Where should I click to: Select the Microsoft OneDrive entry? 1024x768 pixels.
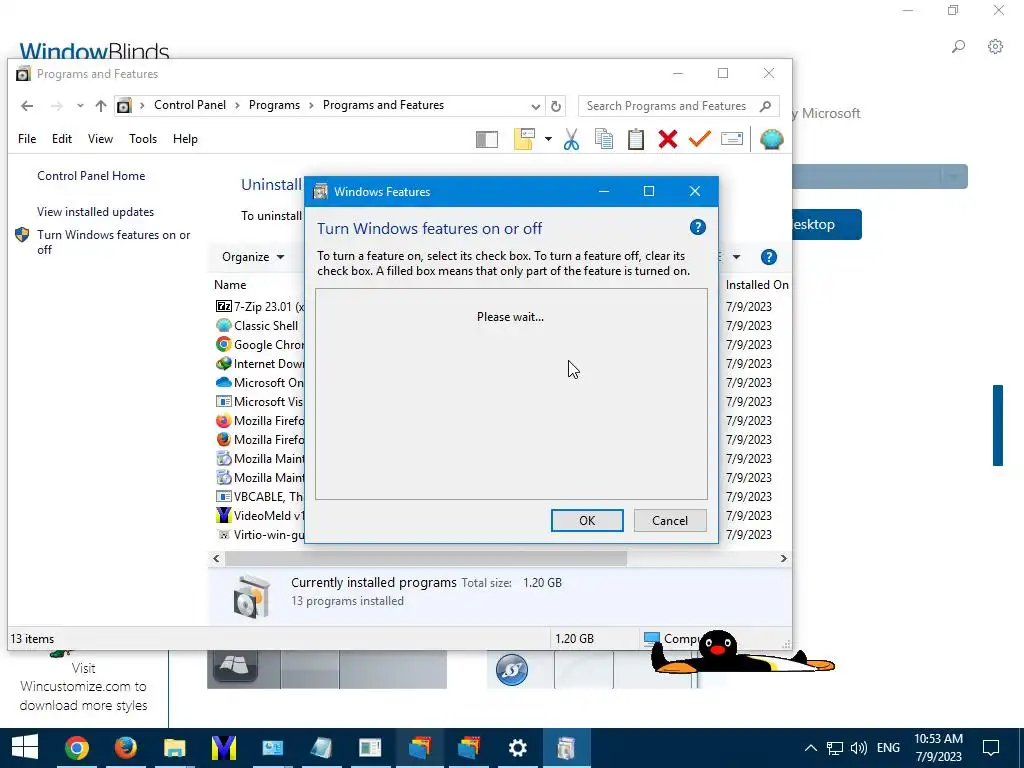(x=260, y=382)
